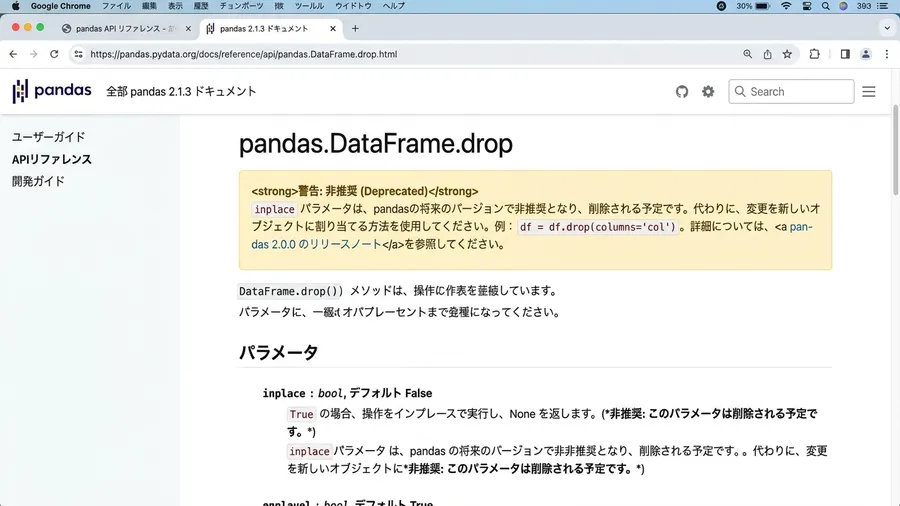Go forward to the next page
Screen dimensions: 900x506
33,54
